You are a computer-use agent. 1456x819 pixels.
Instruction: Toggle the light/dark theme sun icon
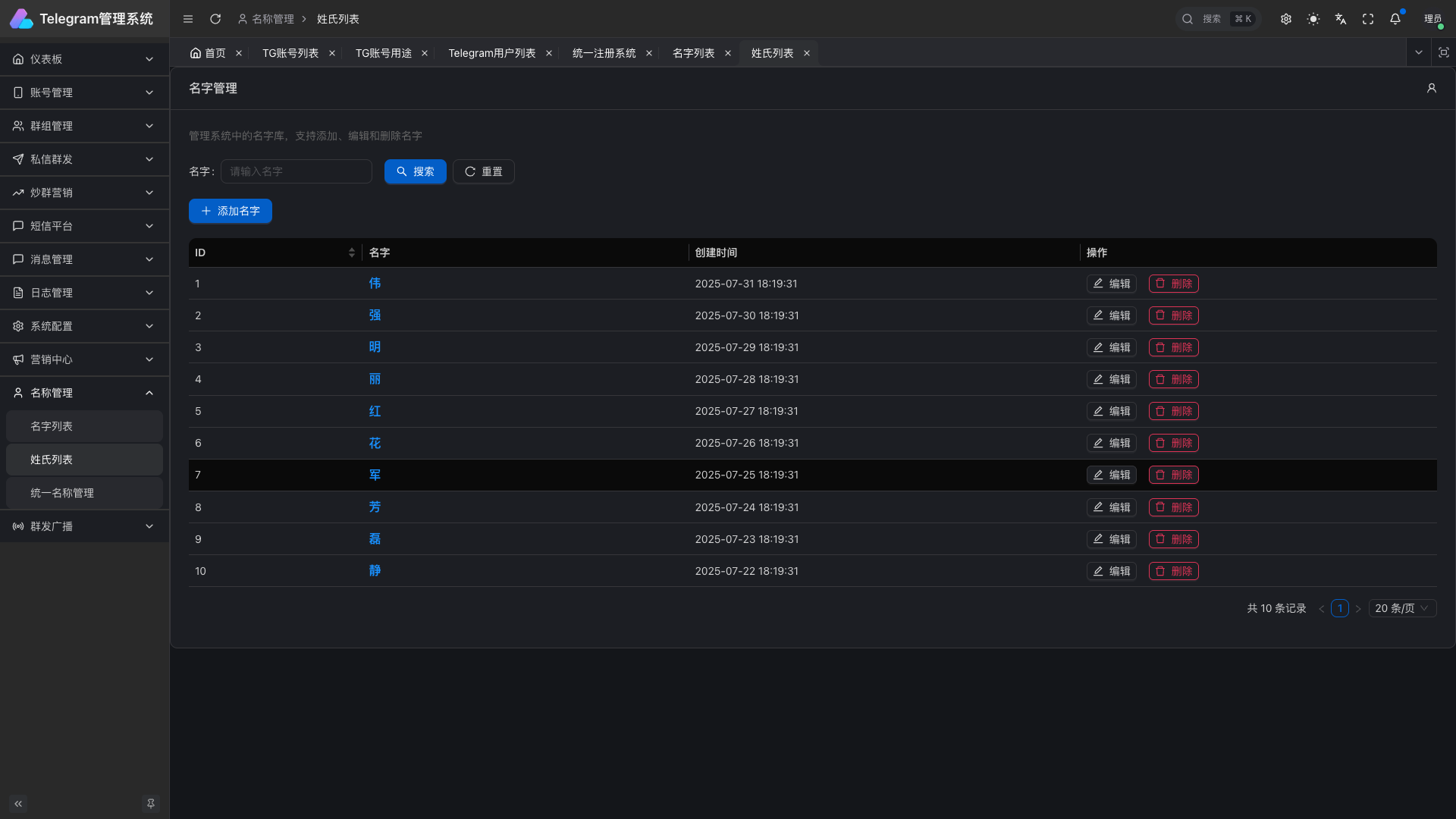pyautogui.click(x=1313, y=19)
